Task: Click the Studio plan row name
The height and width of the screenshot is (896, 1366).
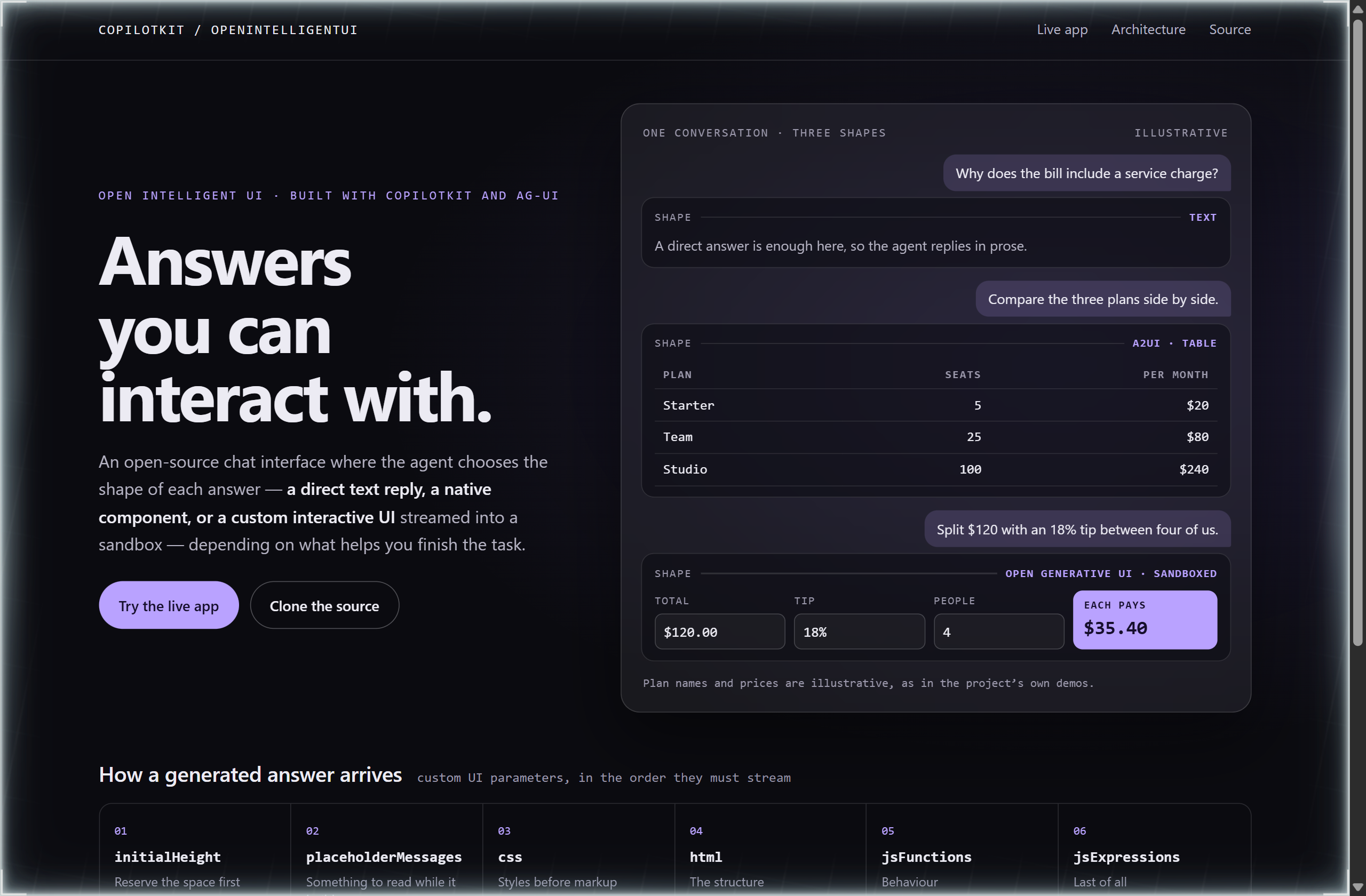Action: coord(685,469)
